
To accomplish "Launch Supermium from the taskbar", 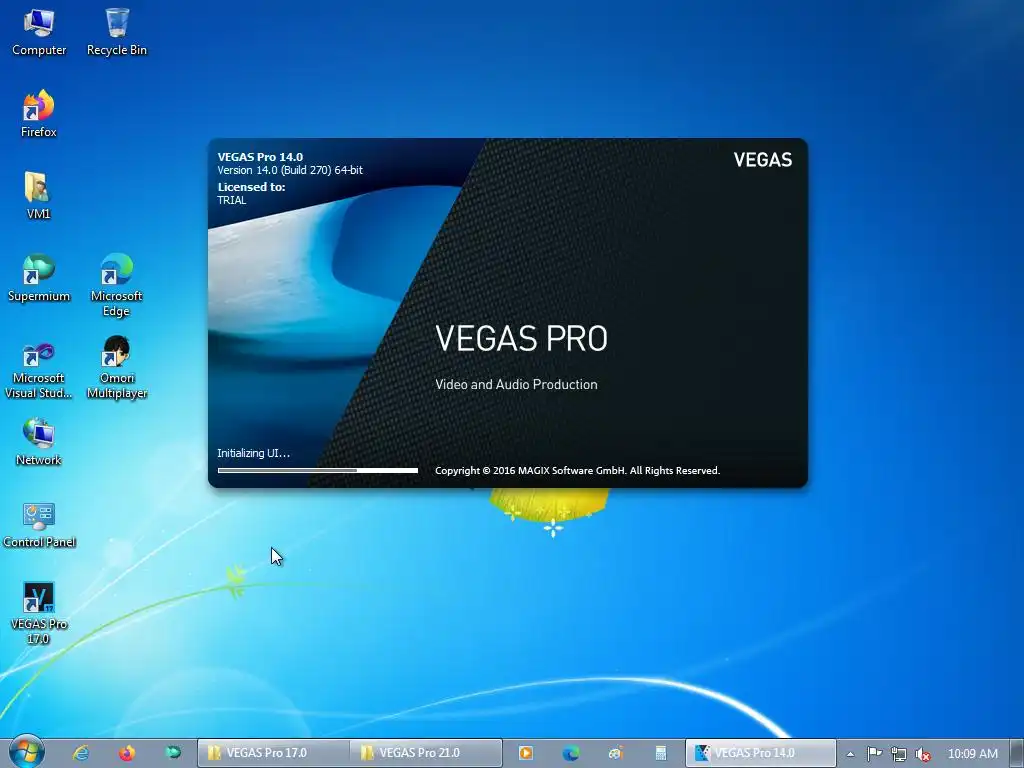I will [x=172, y=753].
